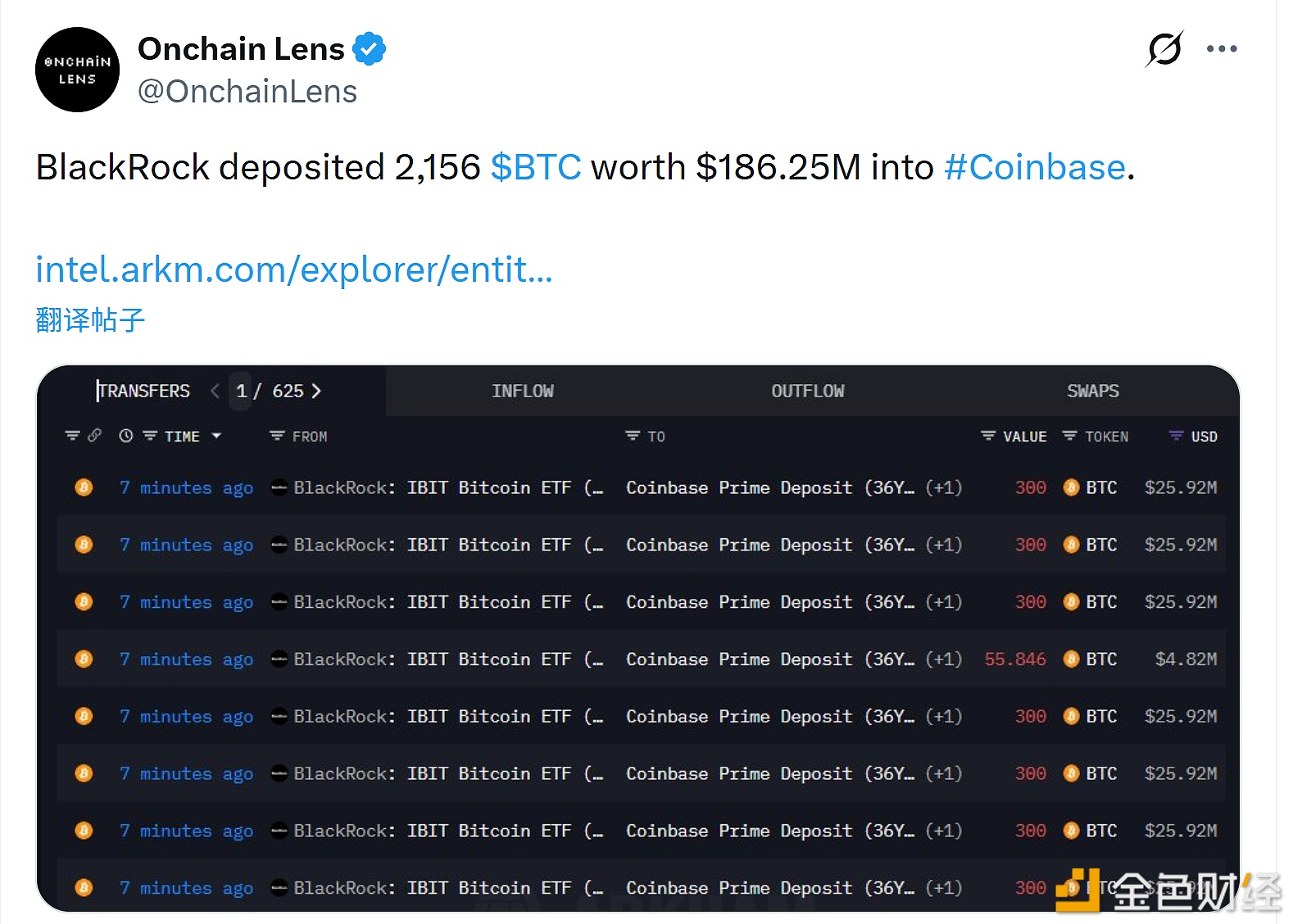This screenshot has width=1293, height=924.
Task: Switch to the OUTFLOW tab
Action: click(808, 391)
